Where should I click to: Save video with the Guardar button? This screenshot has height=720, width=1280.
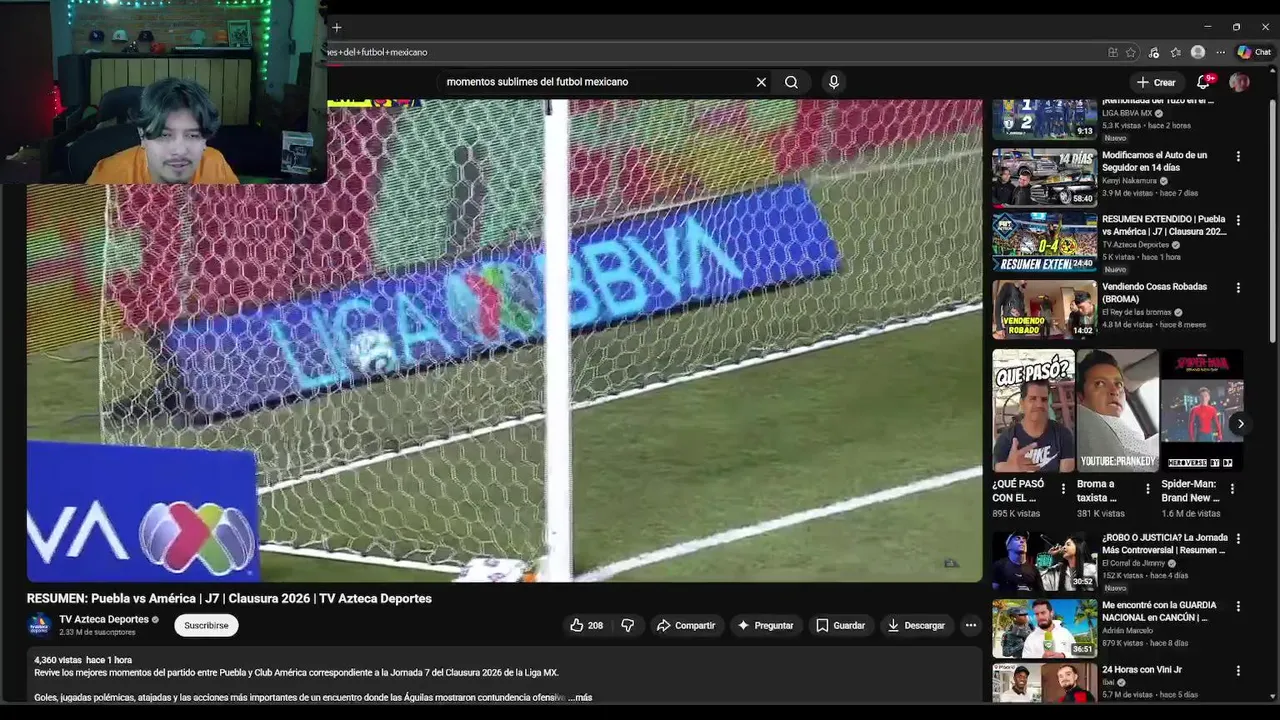pos(840,625)
